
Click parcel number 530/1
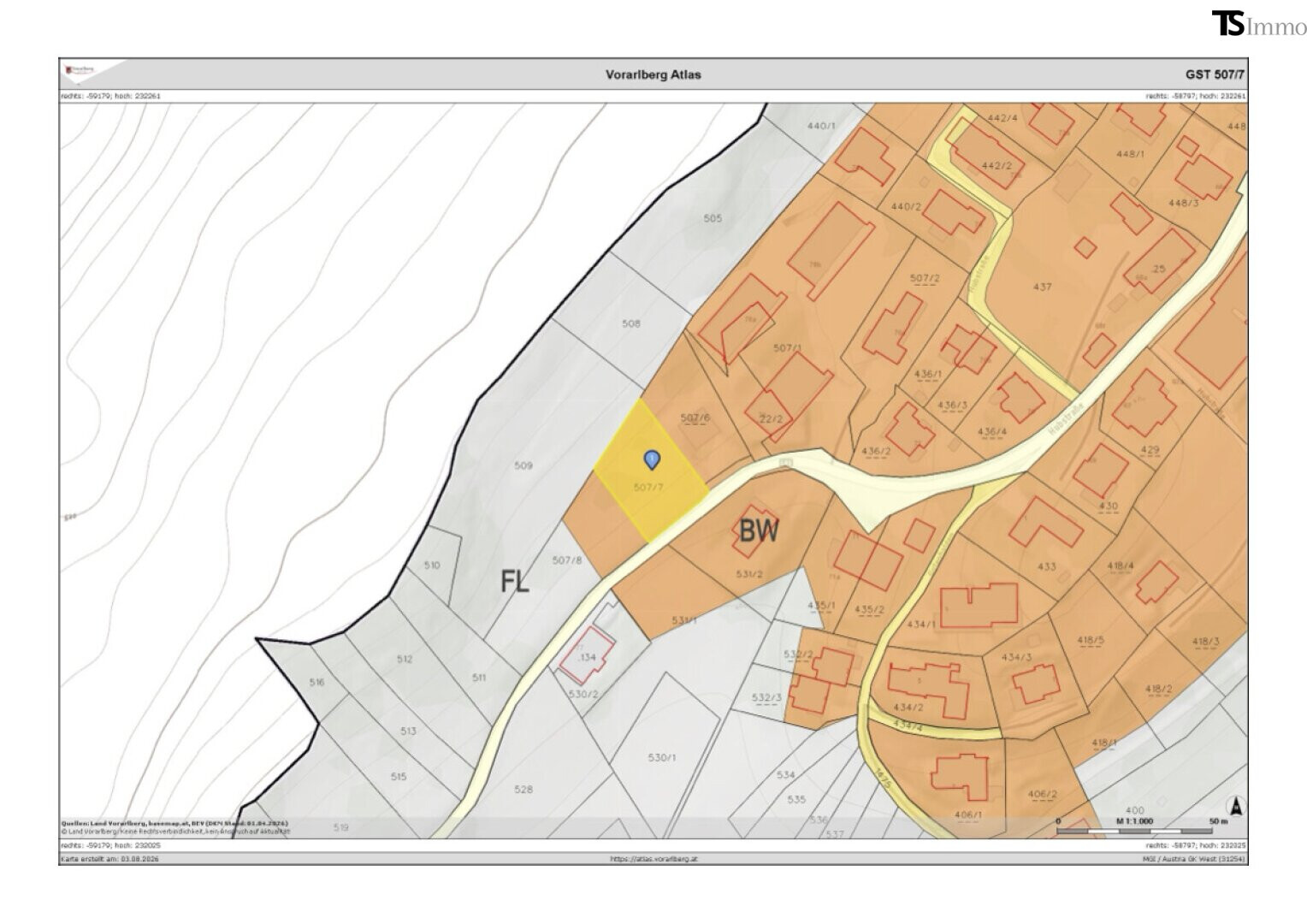point(661,757)
